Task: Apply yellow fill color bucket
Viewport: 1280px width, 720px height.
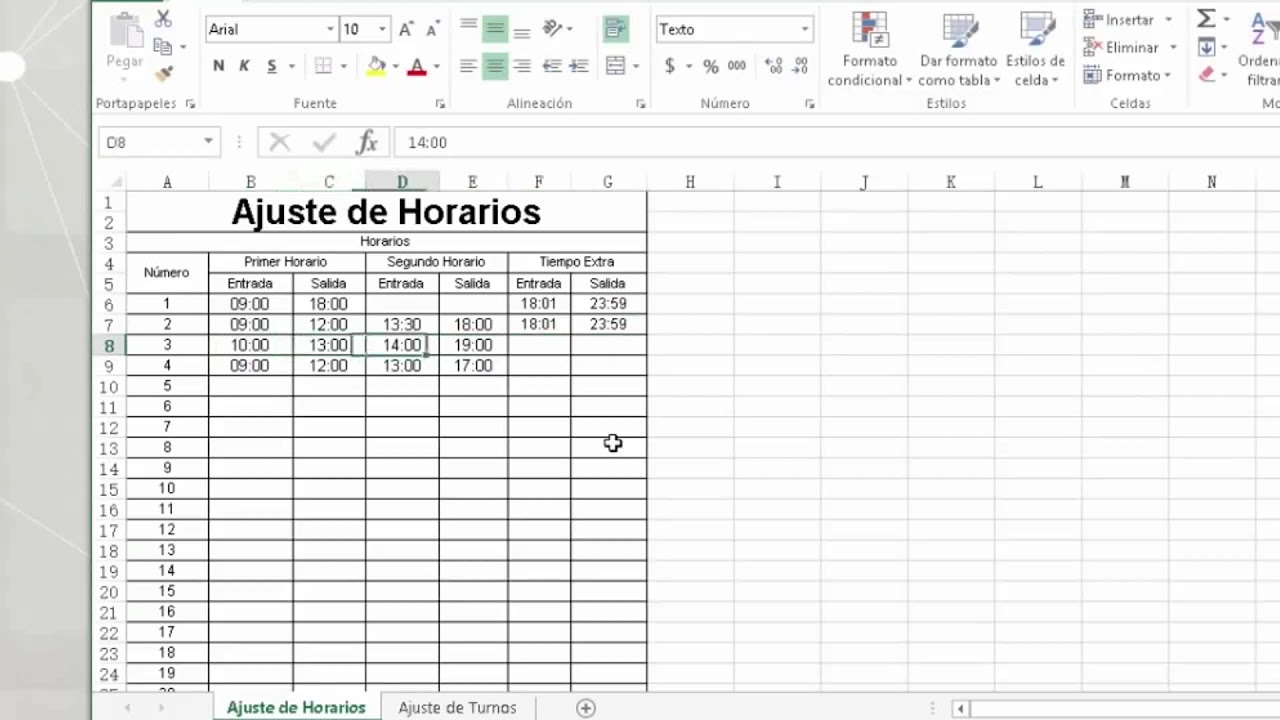Action: pyautogui.click(x=376, y=66)
